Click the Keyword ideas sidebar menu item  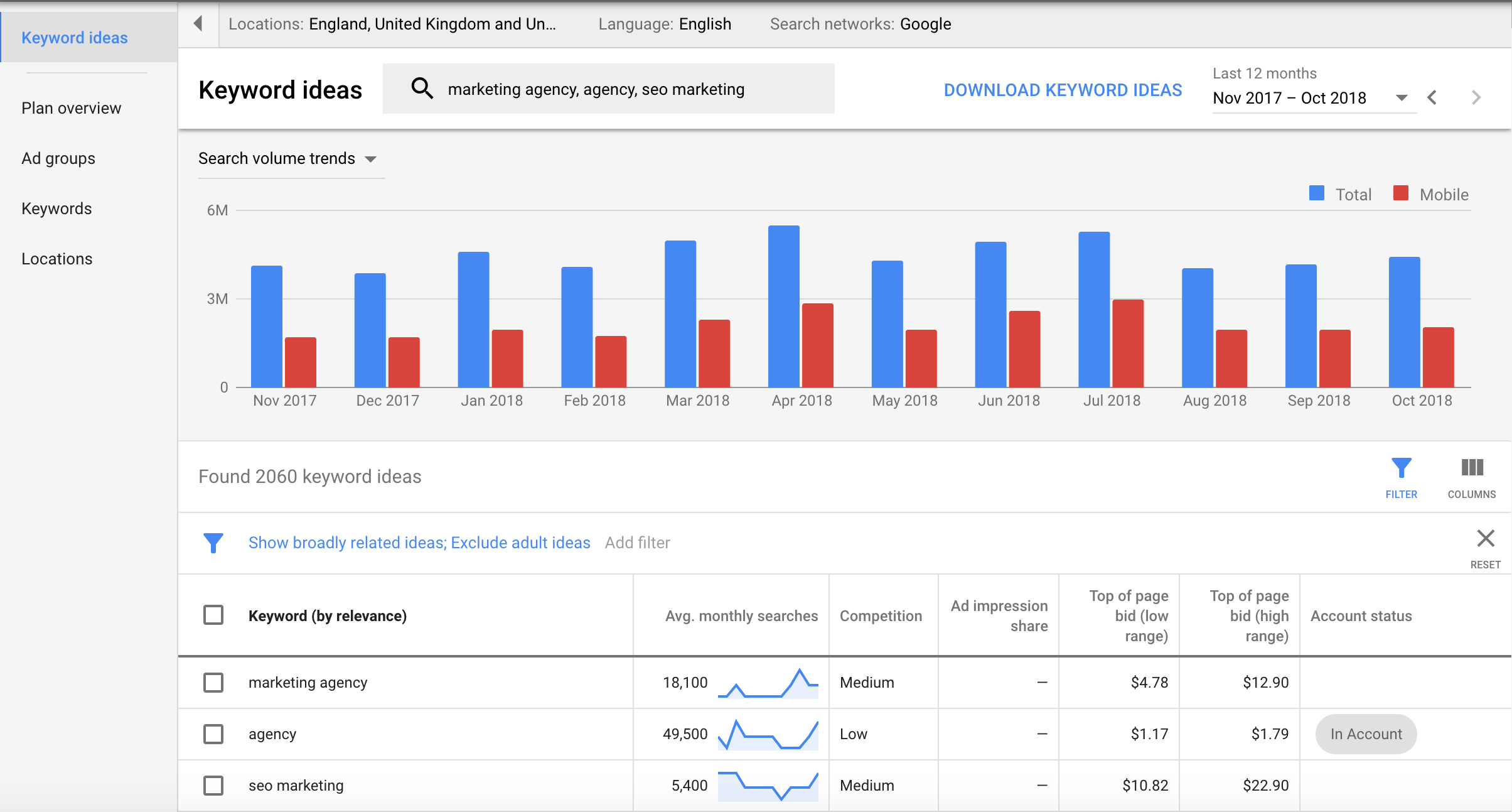pyautogui.click(x=76, y=37)
